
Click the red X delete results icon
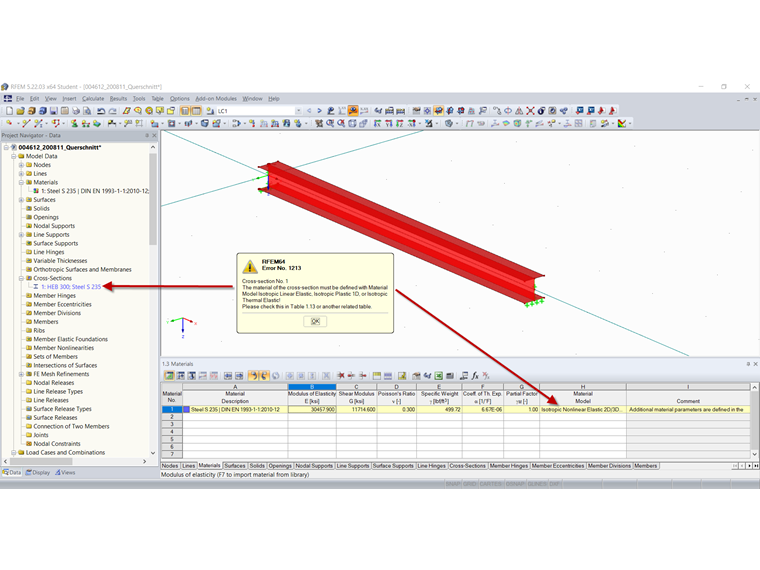pos(530,111)
